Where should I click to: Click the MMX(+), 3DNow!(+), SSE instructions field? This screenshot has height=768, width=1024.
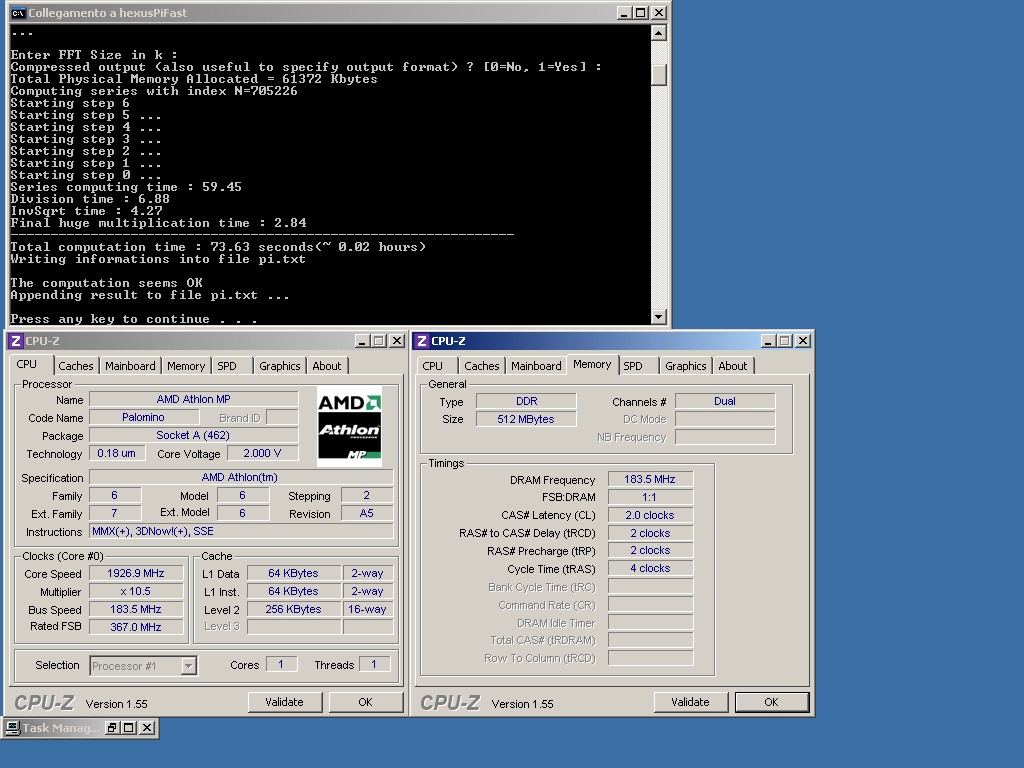click(x=242, y=532)
